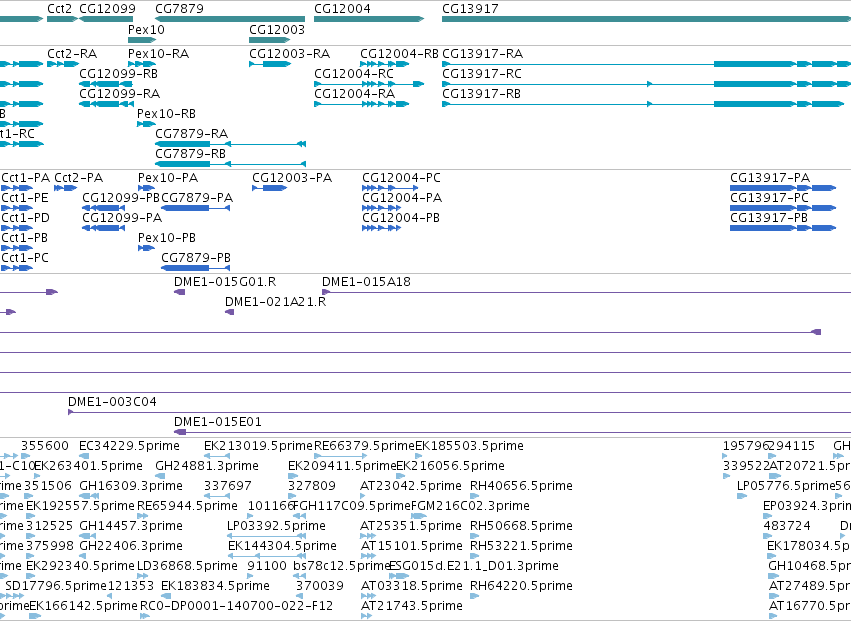The height and width of the screenshot is (621, 851).
Task: Select EST 337697 label
Action: click(228, 486)
